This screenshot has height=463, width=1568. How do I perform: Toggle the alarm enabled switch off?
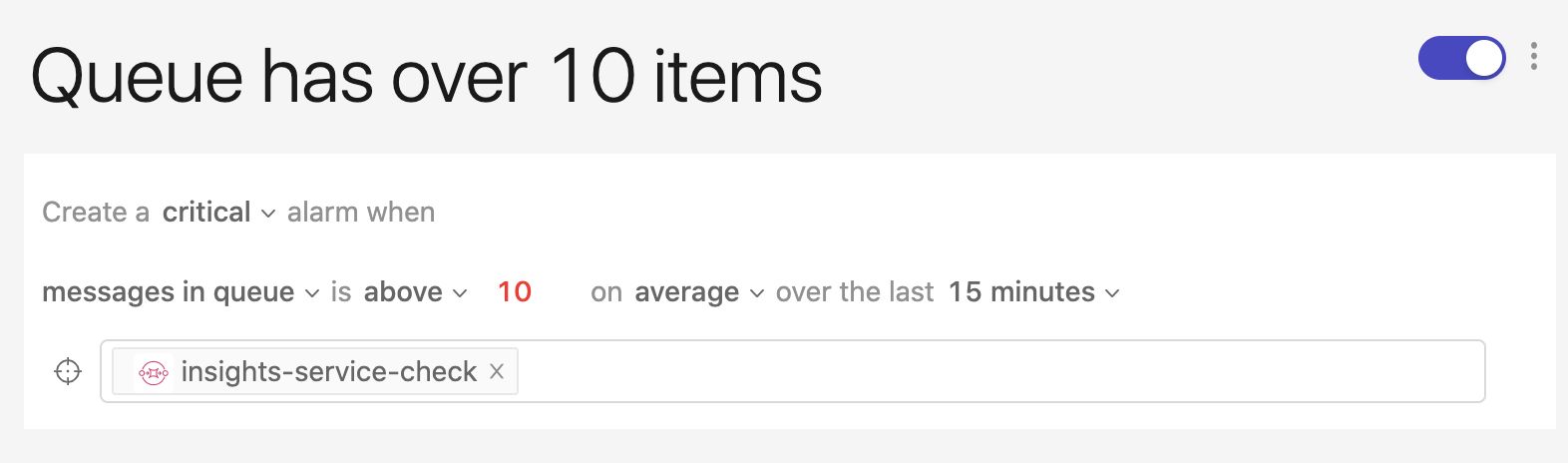click(x=1461, y=59)
